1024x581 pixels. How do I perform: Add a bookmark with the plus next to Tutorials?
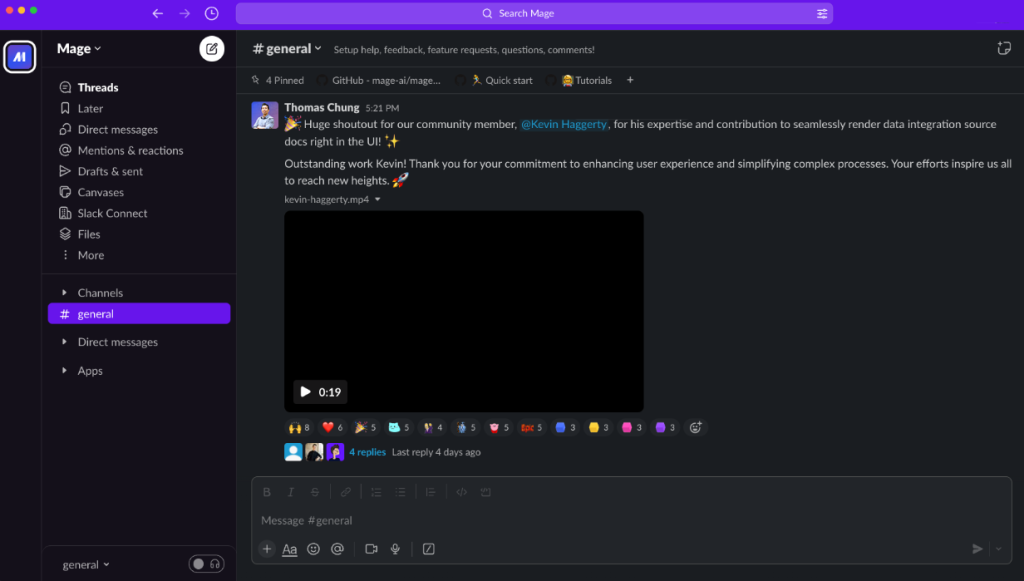tap(630, 80)
